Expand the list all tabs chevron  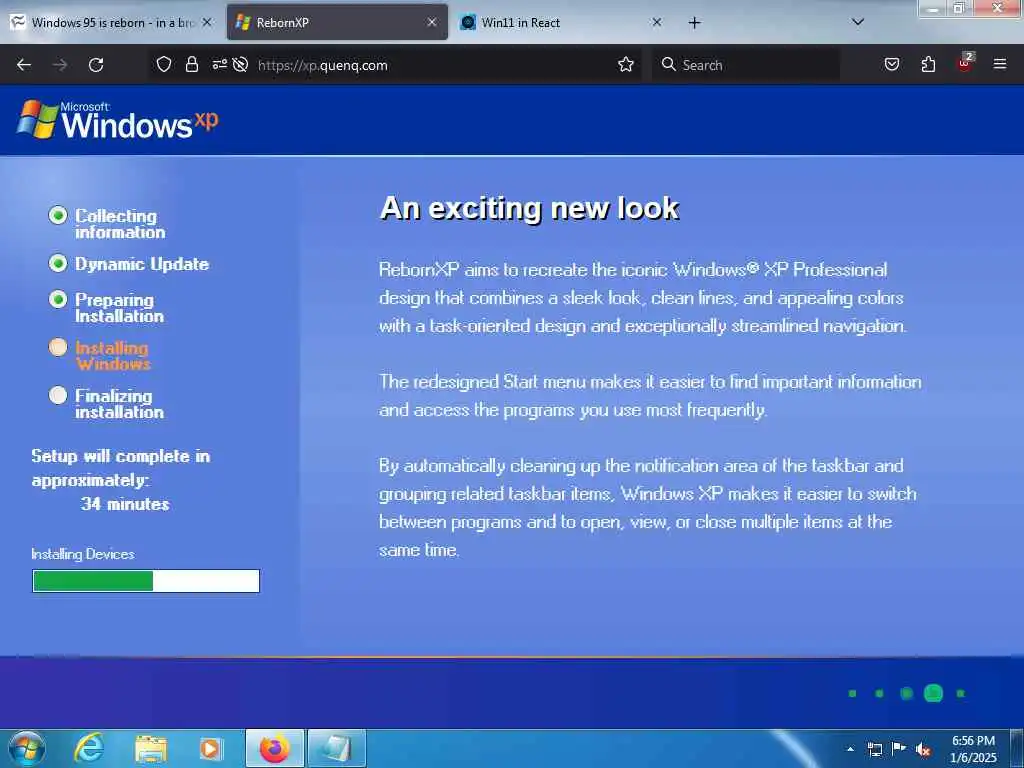(858, 22)
